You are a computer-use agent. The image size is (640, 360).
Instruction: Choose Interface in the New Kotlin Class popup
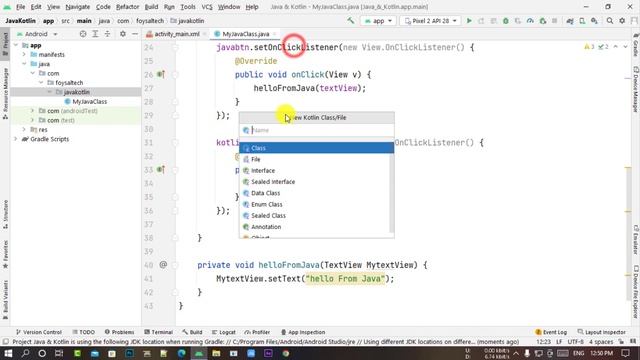click(316, 171)
